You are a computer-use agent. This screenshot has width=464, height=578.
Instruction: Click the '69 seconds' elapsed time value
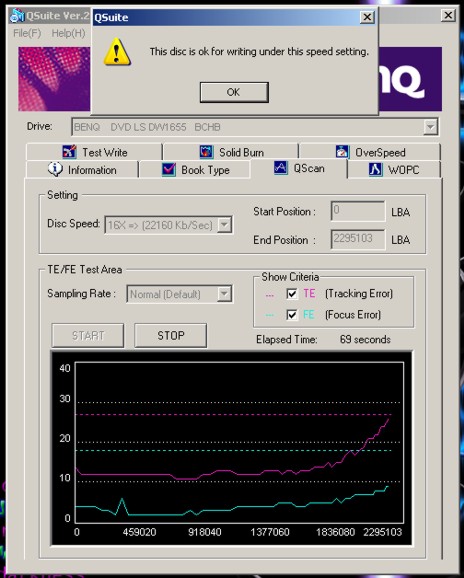365,339
